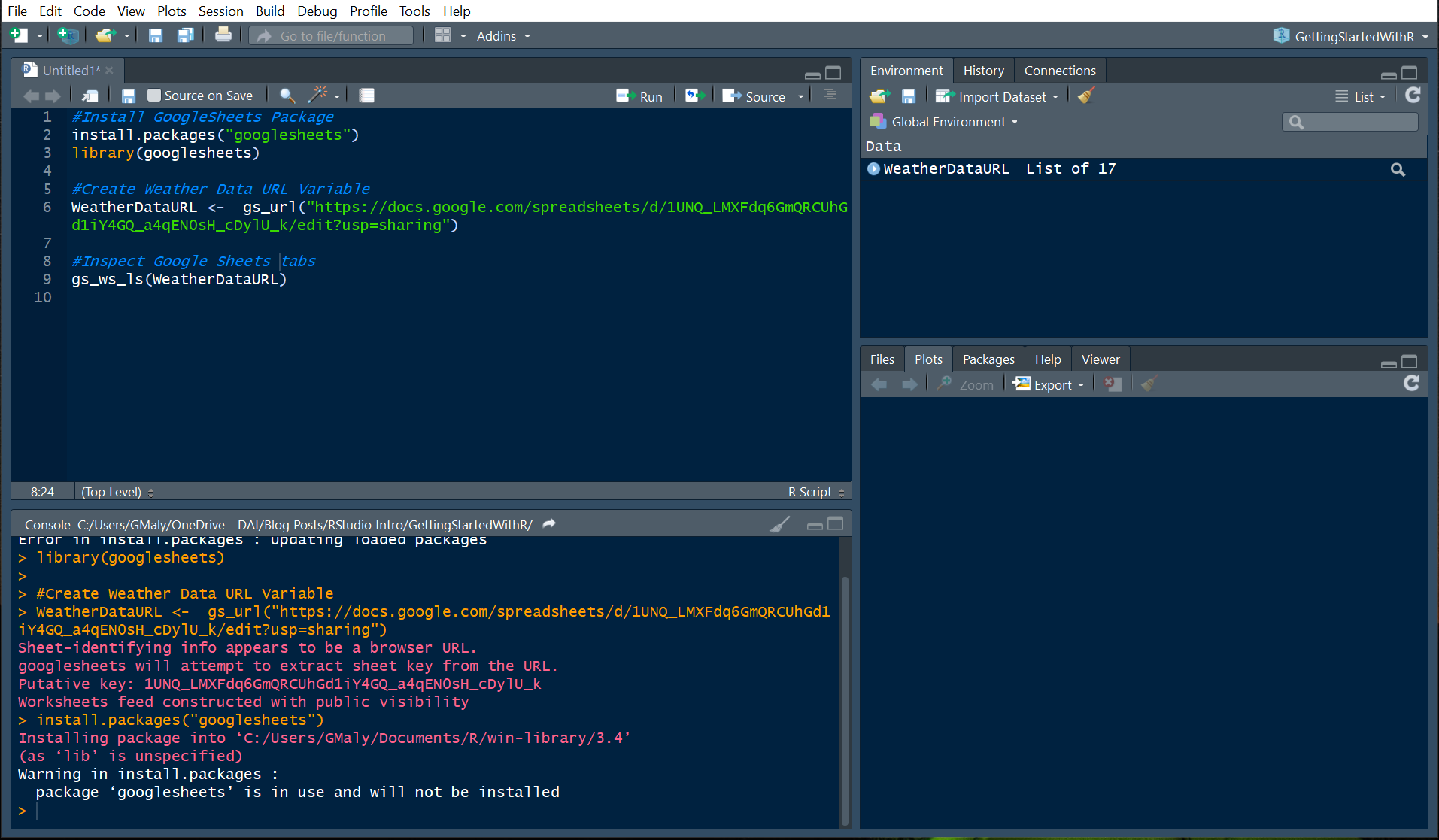This screenshot has width=1439, height=840.
Task: Open Global Environment dropdown
Action: tap(943, 122)
